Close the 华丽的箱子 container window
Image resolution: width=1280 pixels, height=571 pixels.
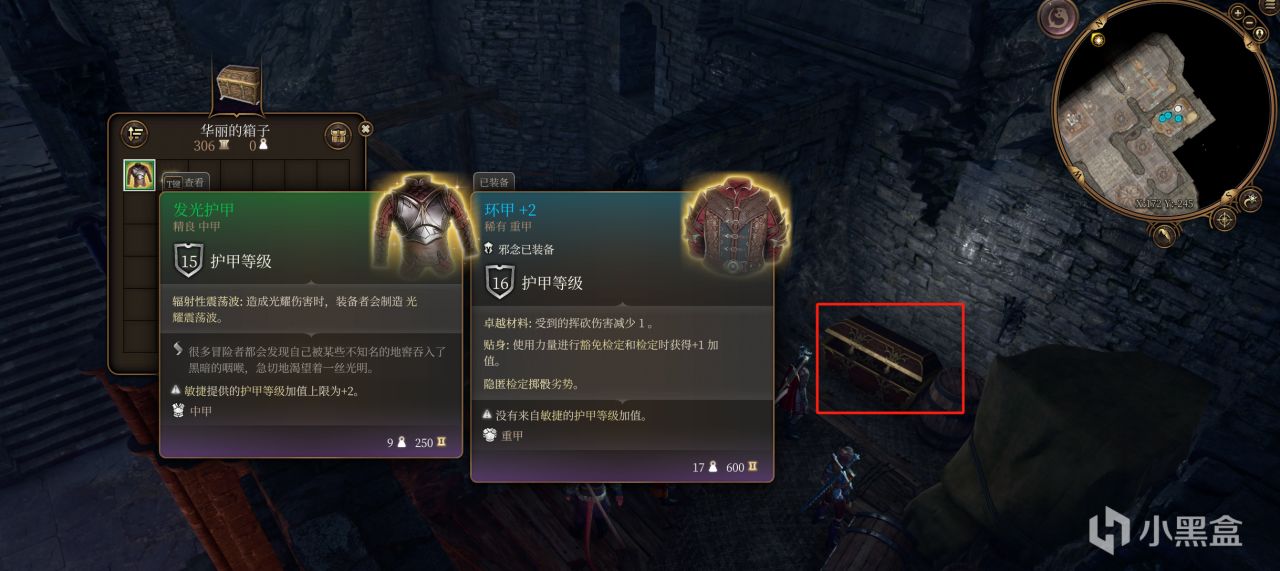click(366, 129)
